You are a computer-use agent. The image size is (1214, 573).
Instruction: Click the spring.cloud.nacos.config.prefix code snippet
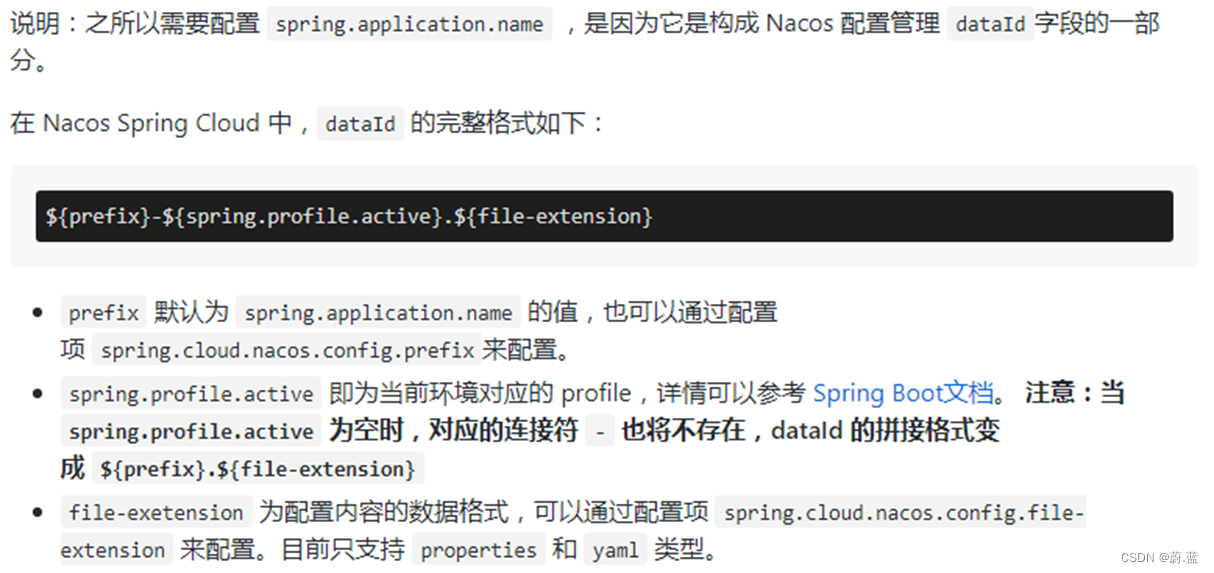[x=287, y=351]
